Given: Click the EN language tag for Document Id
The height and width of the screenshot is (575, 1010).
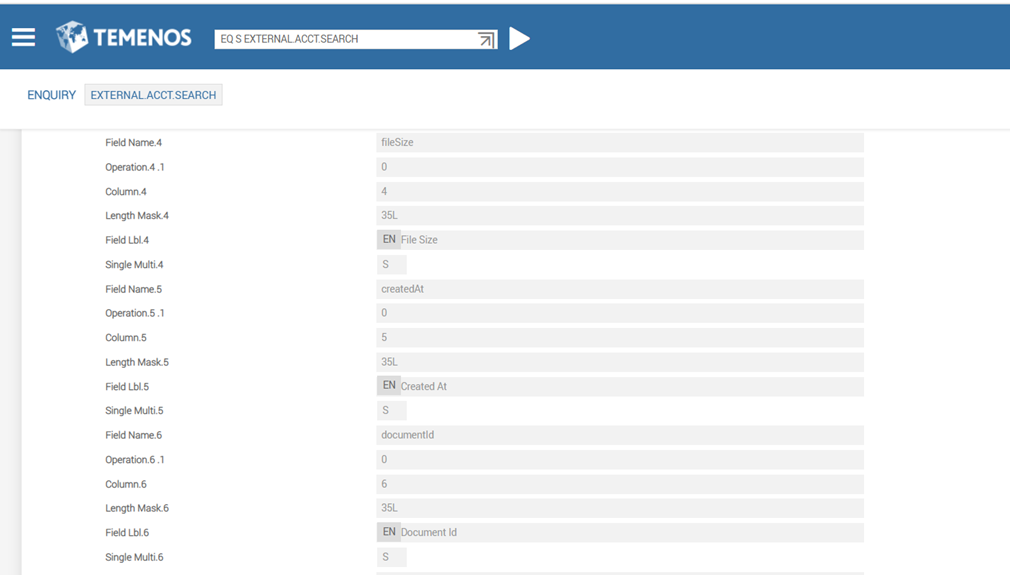Looking at the screenshot, I should coord(389,532).
